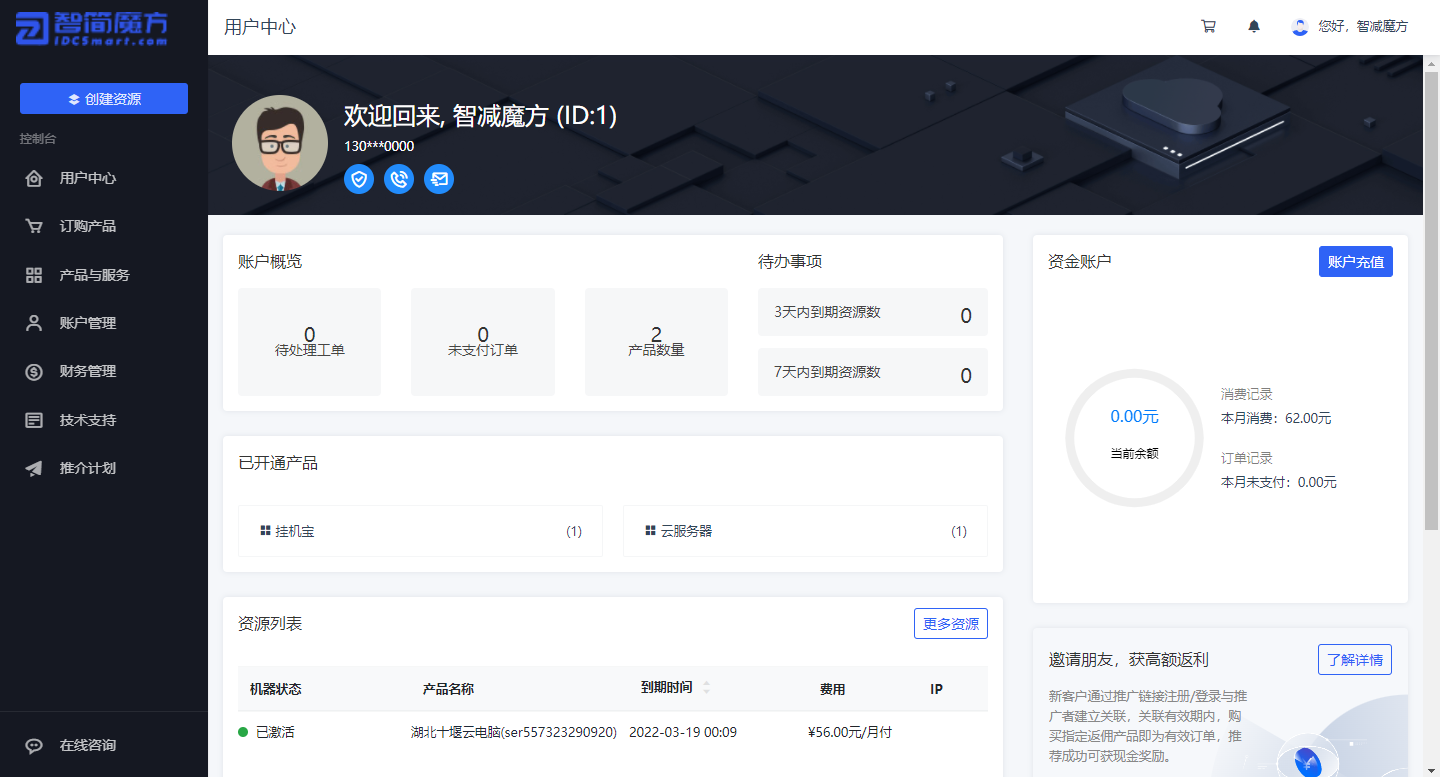Click the paper plane icon beside 推介计划
The image size is (1440, 777).
[34, 468]
